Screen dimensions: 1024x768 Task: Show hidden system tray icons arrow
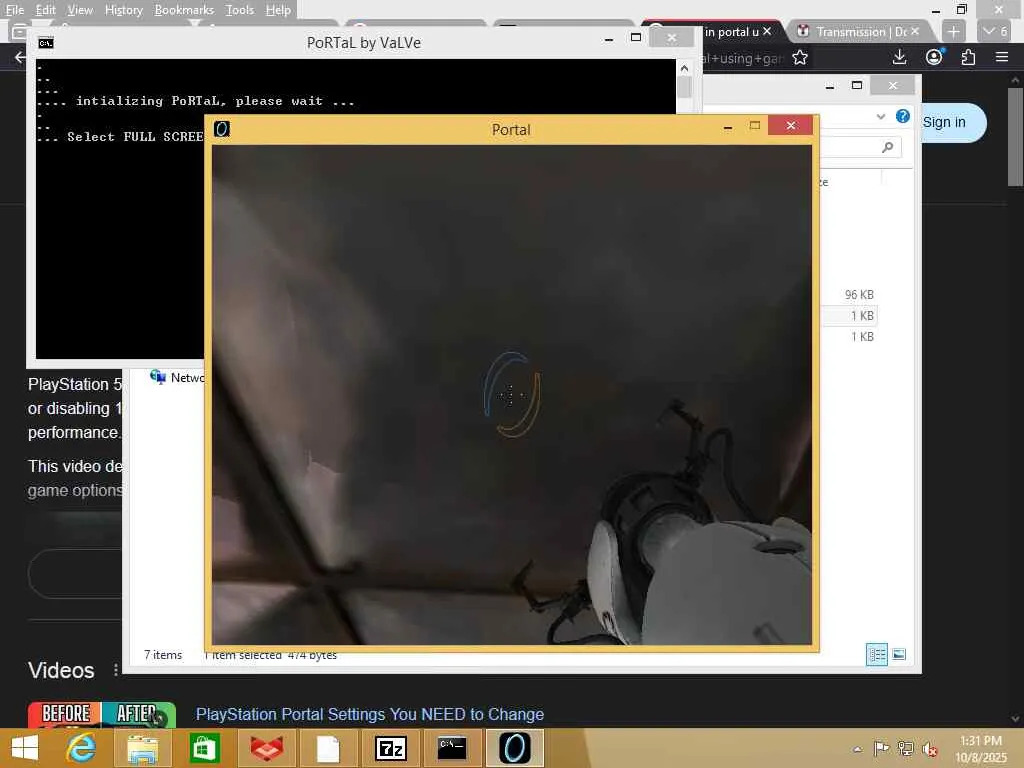point(857,749)
